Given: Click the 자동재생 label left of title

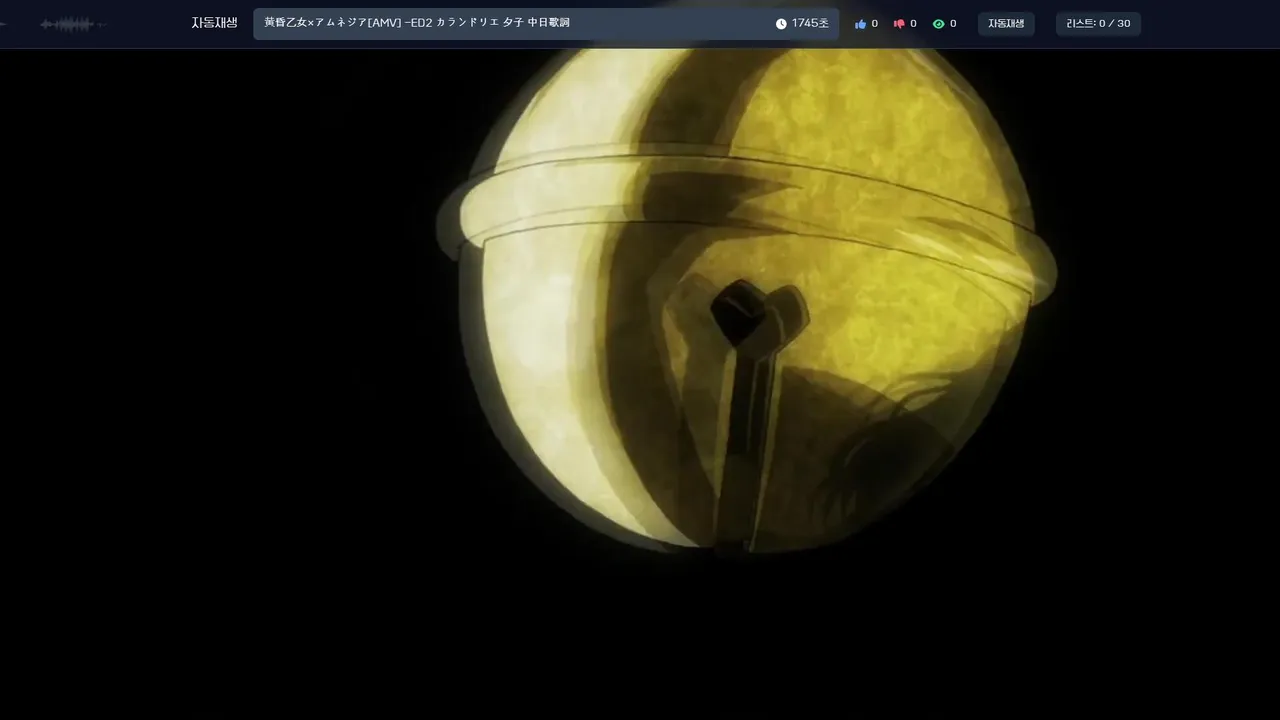Looking at the screenshot, I should point(215,23).
